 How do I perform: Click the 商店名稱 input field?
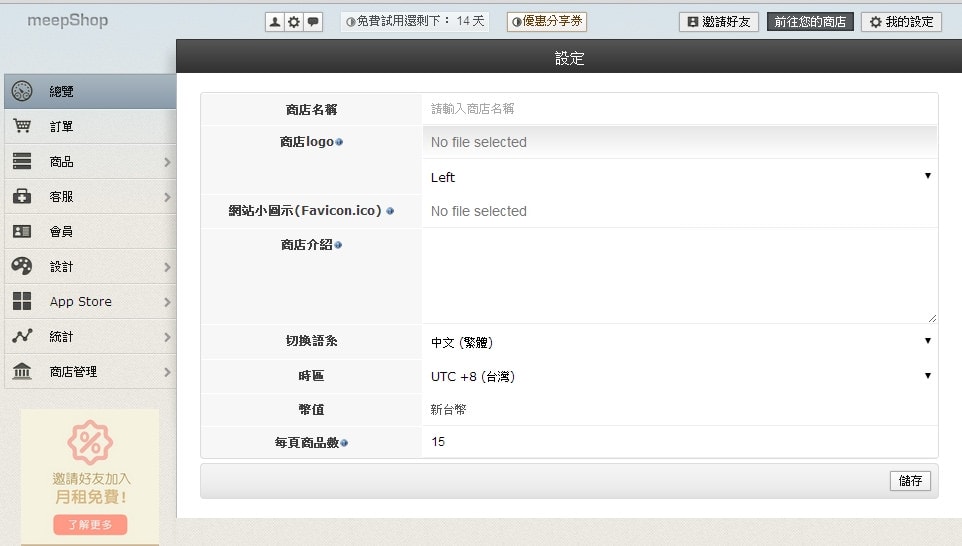pos(680,108)
